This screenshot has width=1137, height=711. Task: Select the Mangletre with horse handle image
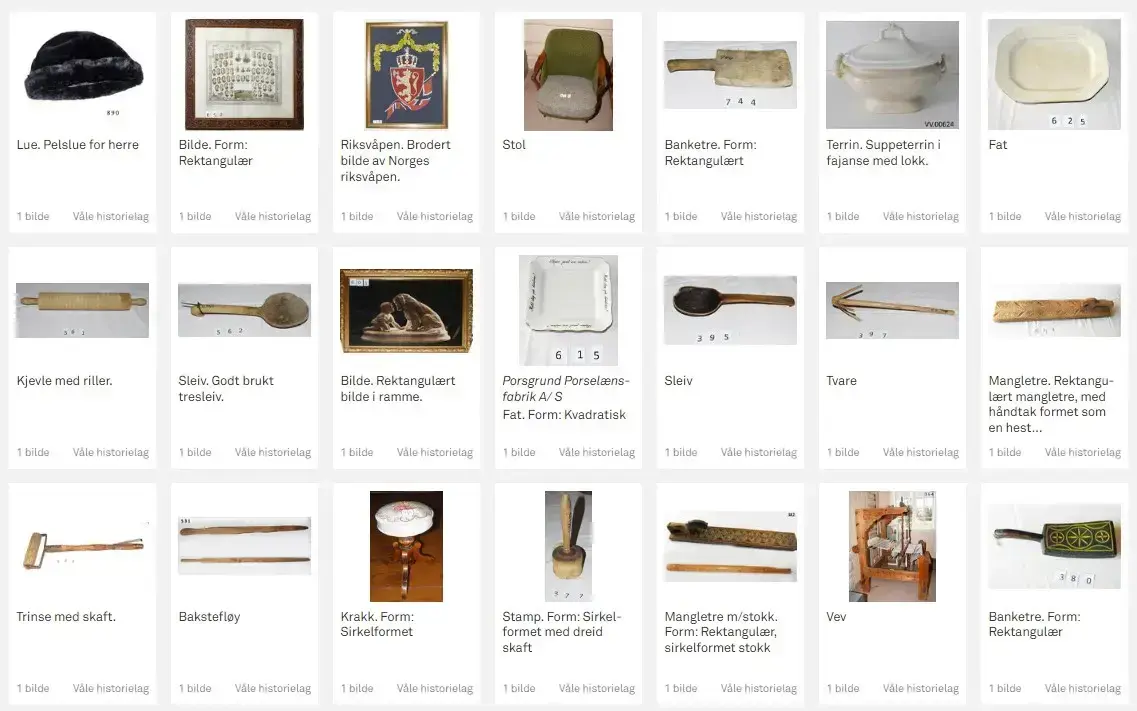[x=1054, y=310]
